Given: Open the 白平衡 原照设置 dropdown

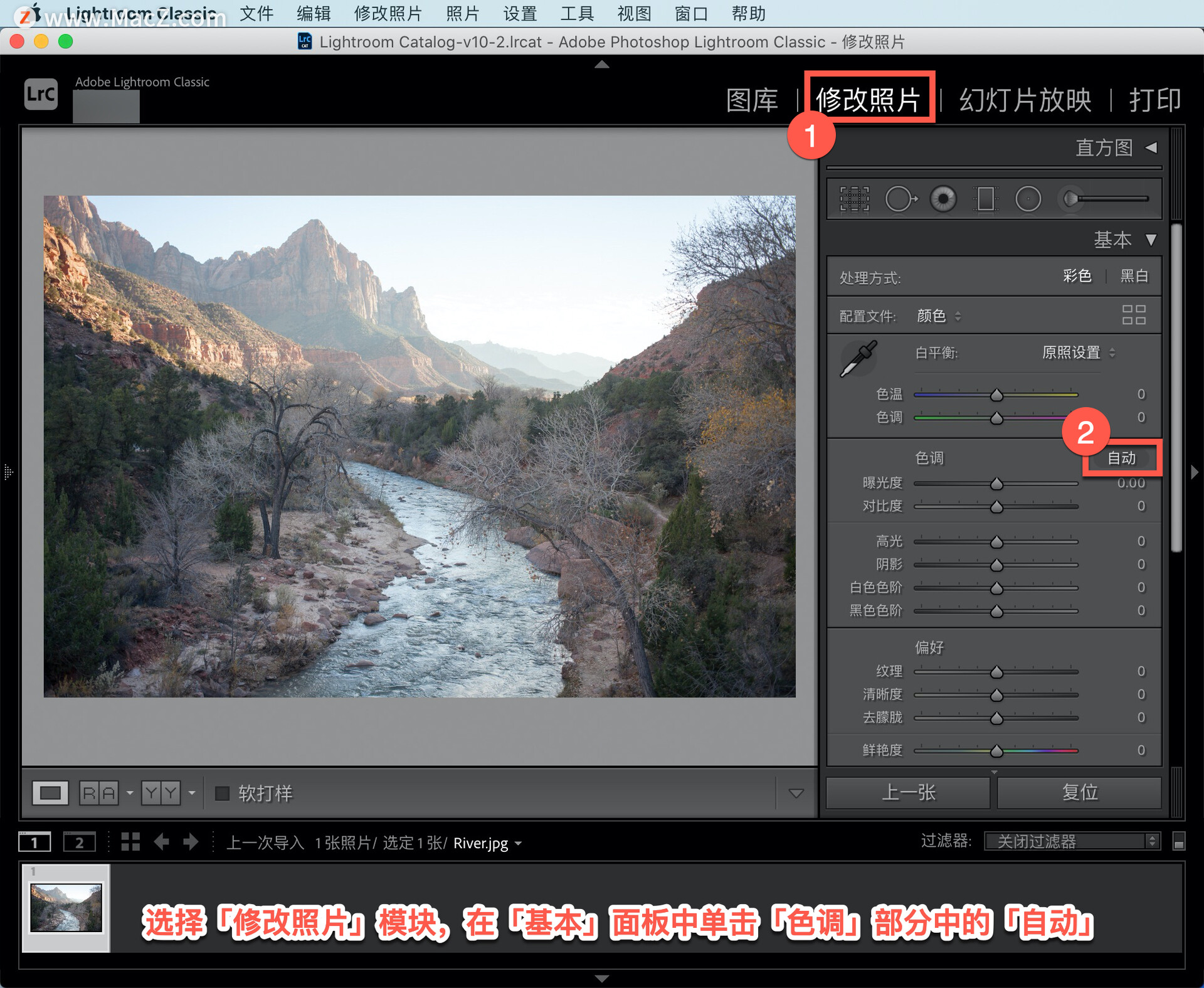Looking at the screenshot, I should (1078, 353).
